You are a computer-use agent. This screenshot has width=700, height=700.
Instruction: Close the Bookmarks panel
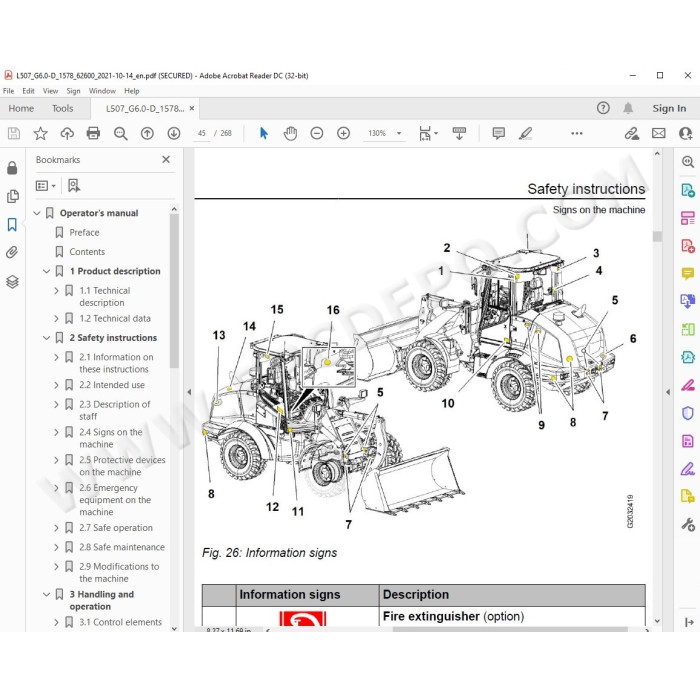pos(166,159)
